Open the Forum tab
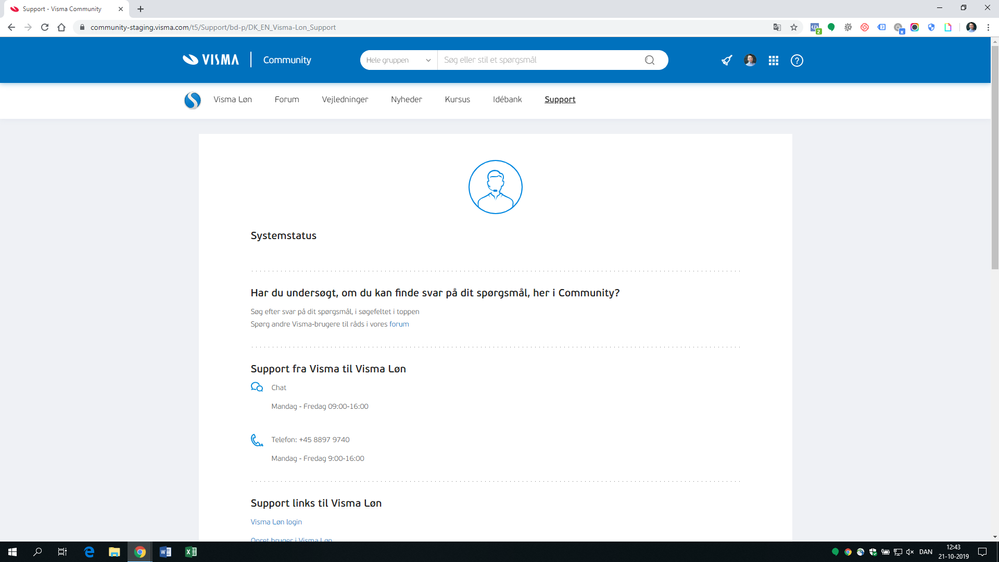The width and height of the screenshot is (999, 562). coord(287,99)
